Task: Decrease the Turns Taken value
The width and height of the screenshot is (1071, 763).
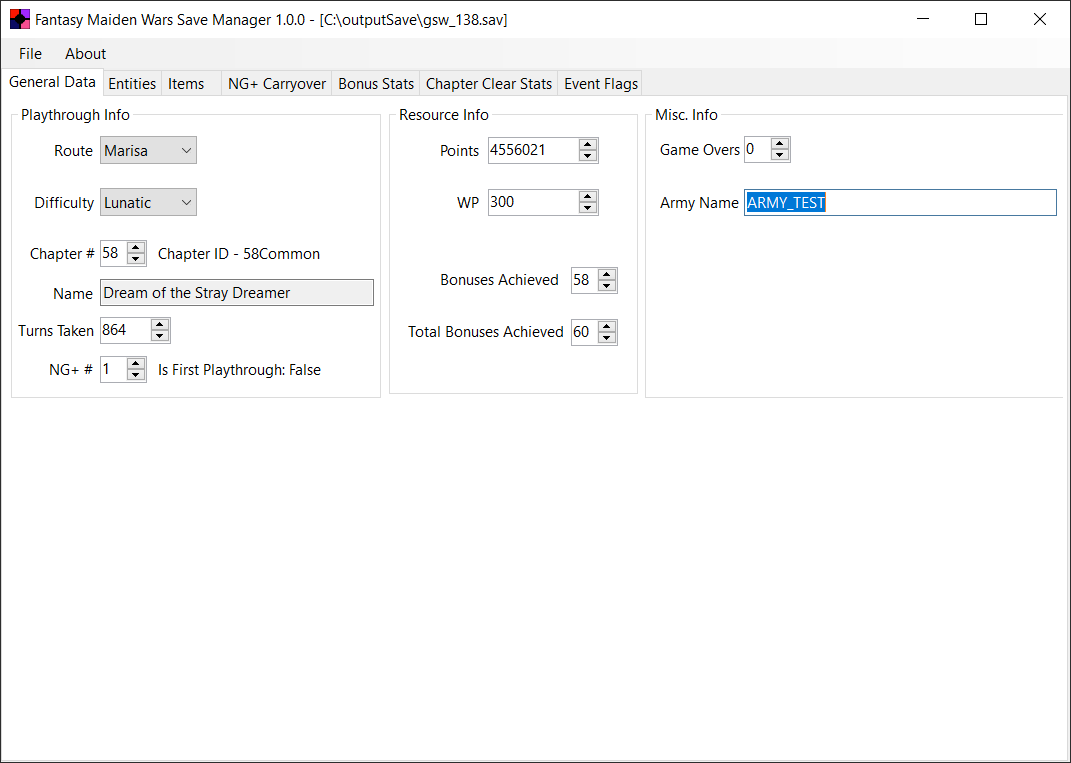Action: 160,336
